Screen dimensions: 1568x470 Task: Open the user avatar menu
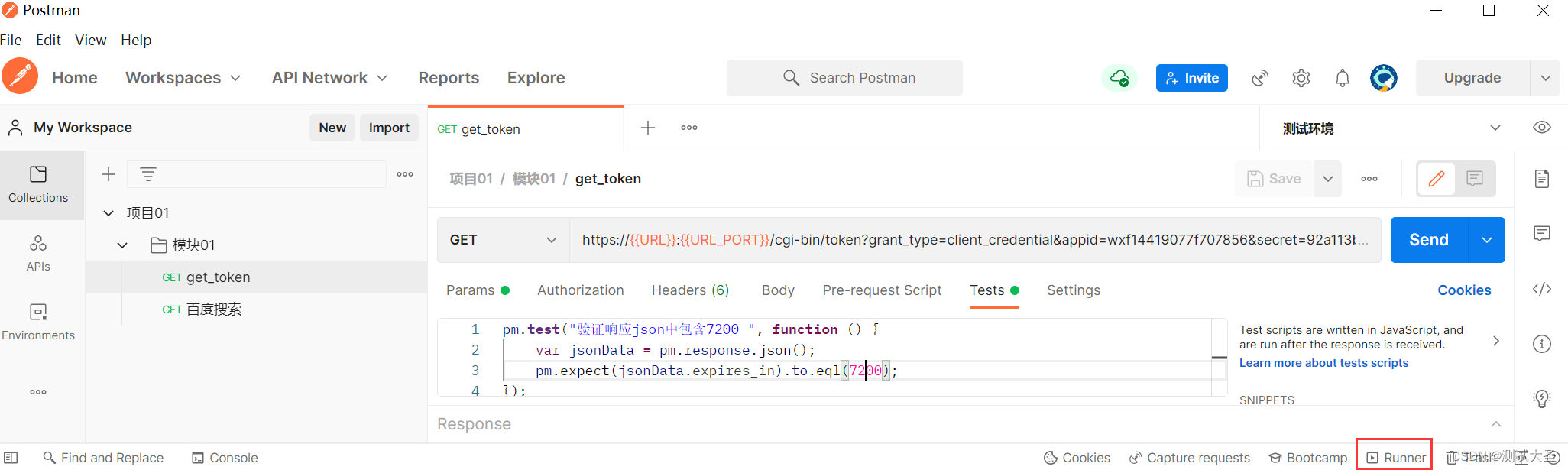pos(1384,78)
